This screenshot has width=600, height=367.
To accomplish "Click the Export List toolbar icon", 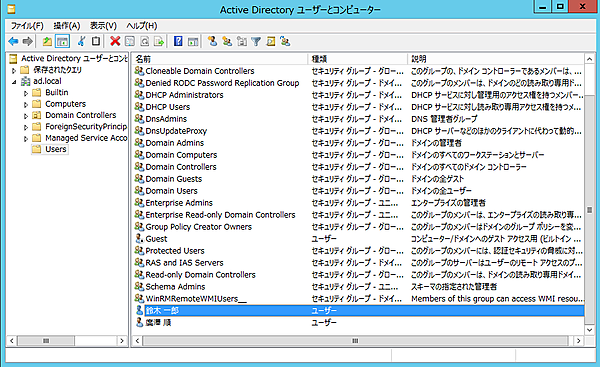I will click(x=159, y=41).
